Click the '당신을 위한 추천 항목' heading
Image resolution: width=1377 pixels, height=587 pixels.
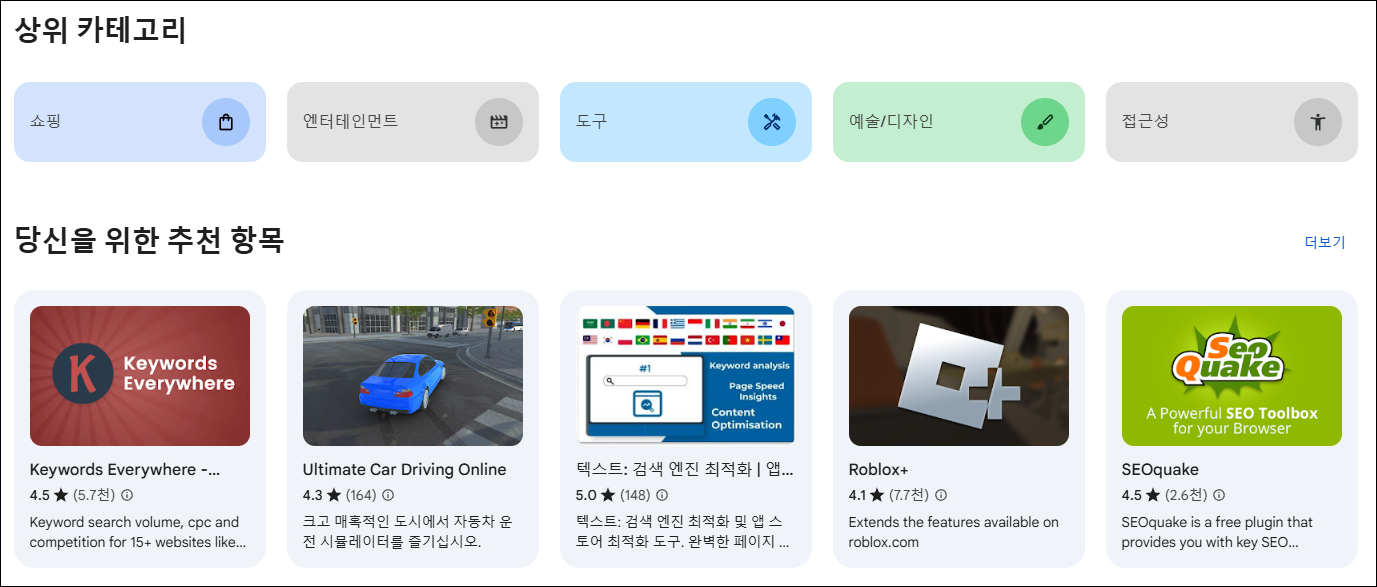150,240
